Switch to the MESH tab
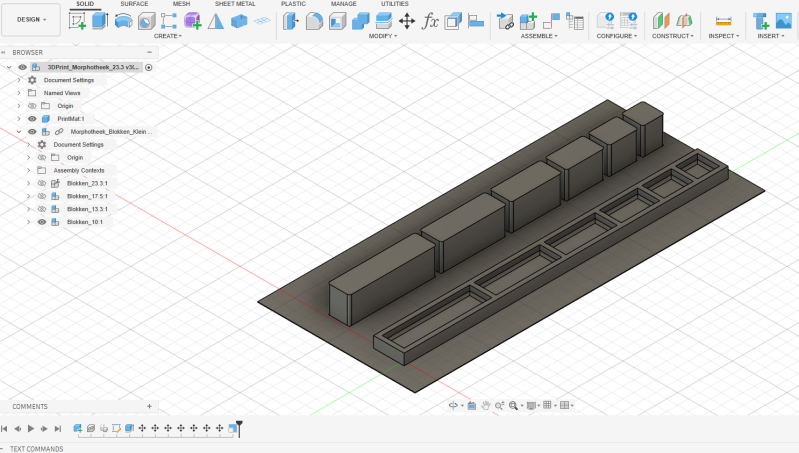The width and height of the screenshot is (799, 453). pyautogui.click(x=181, y=4)
